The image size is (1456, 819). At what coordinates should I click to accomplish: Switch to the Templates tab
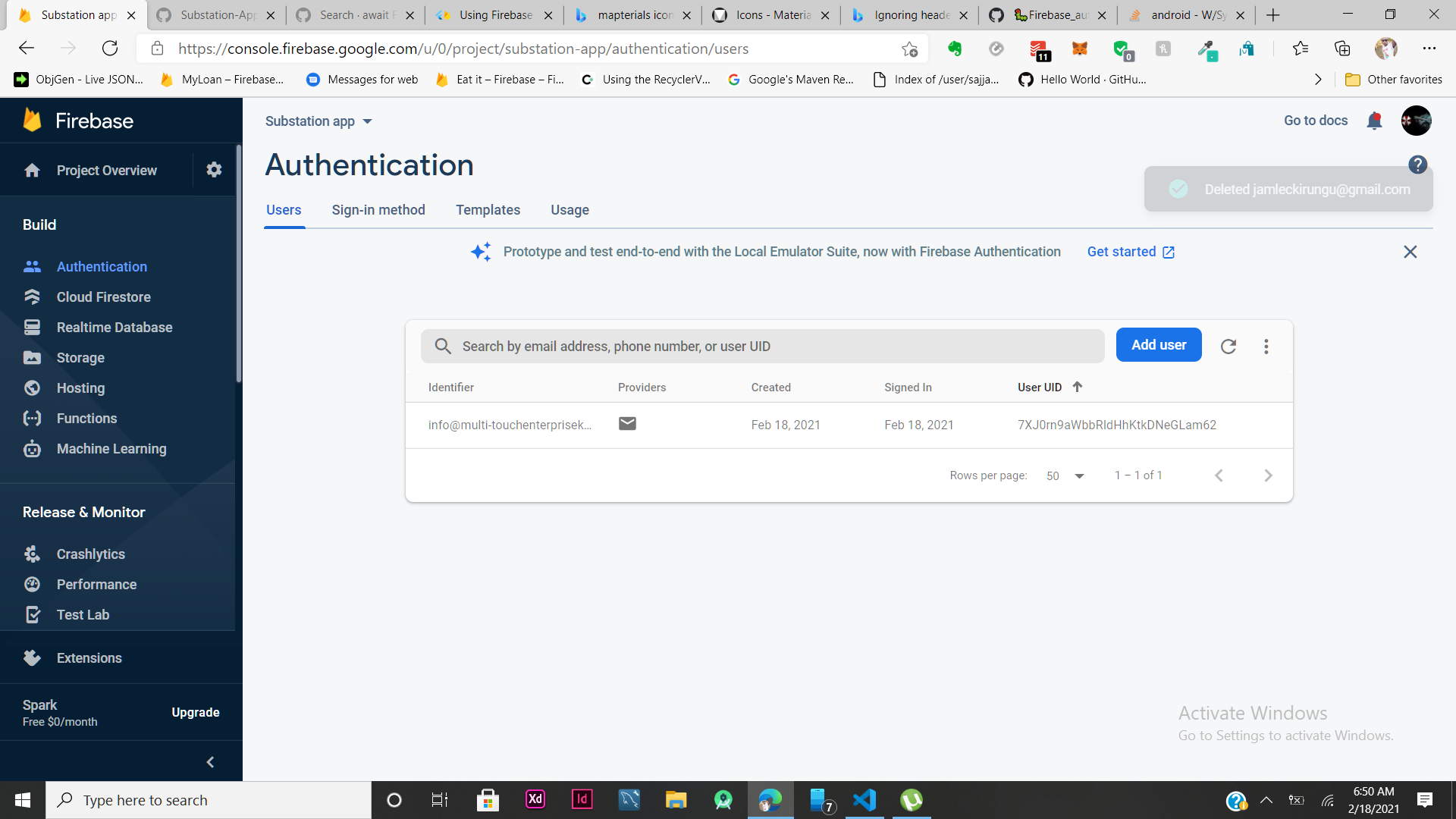point(488,210)
